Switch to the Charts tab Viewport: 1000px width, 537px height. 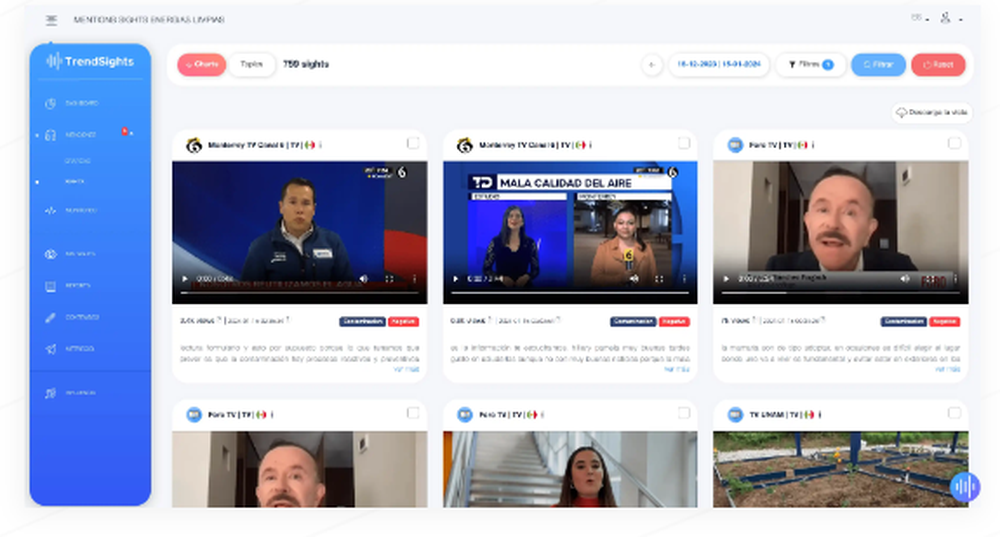[x=202, y=64]
